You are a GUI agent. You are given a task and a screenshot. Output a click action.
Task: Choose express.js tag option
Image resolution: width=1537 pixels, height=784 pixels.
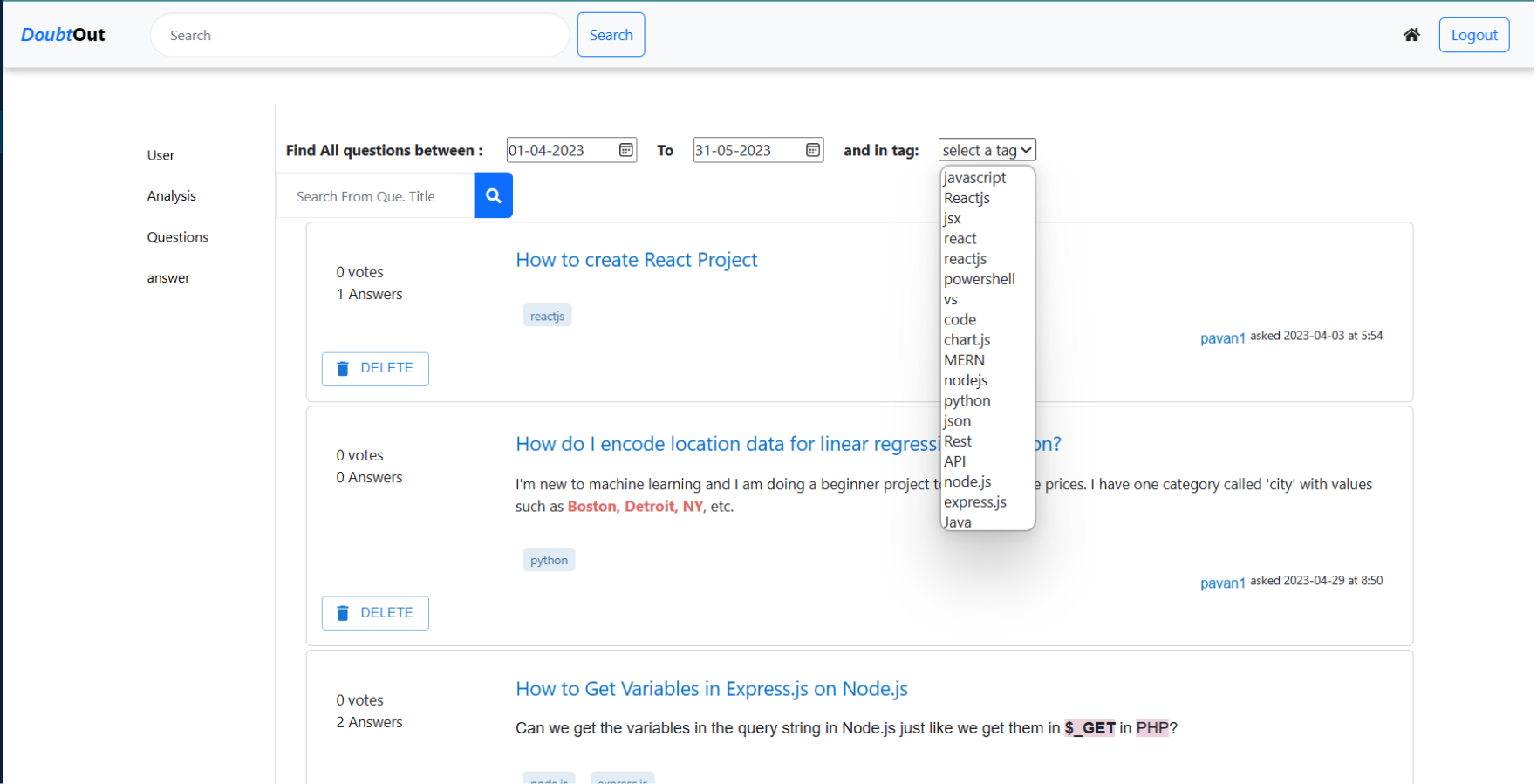(x=974, y=502)
